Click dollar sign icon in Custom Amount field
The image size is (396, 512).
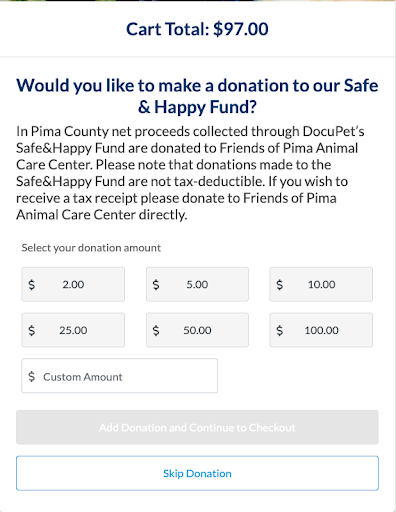[x=32, y=377]
